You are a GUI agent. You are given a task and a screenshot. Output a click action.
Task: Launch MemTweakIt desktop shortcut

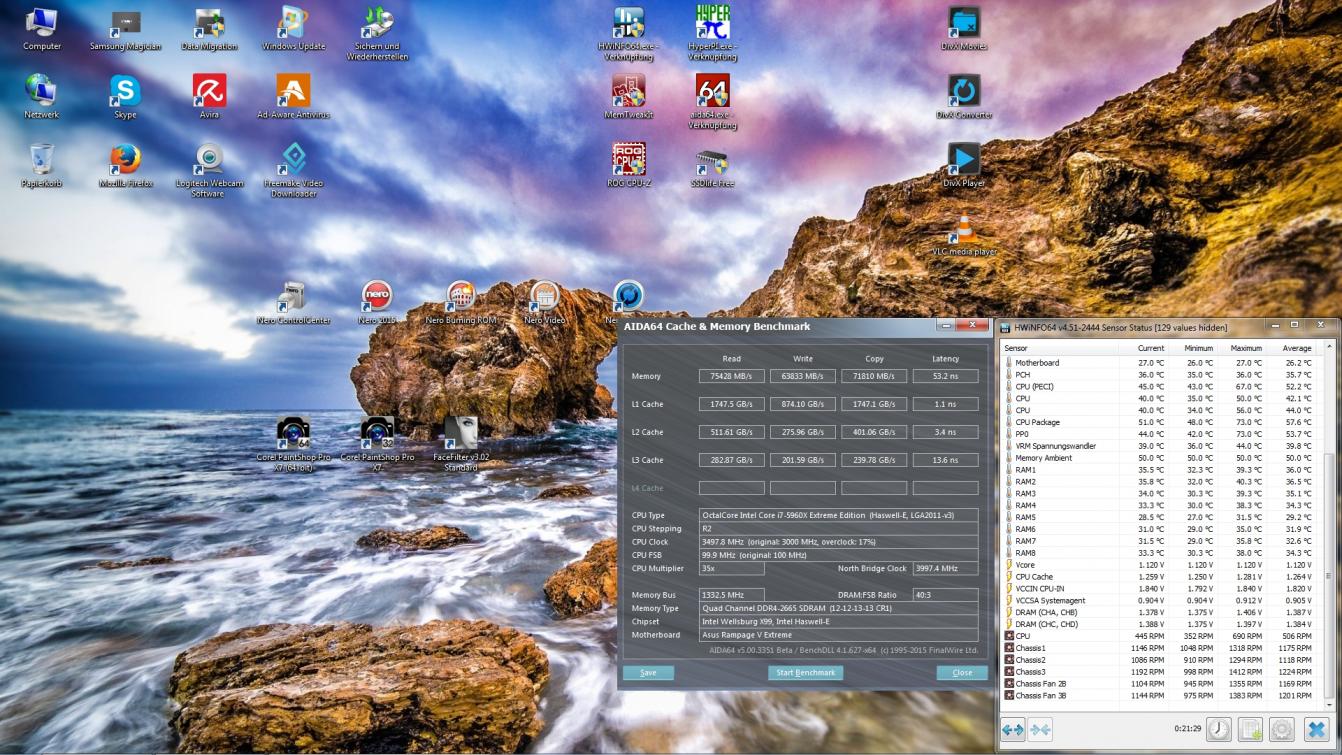pyautogui.click(x=628, y=96)
